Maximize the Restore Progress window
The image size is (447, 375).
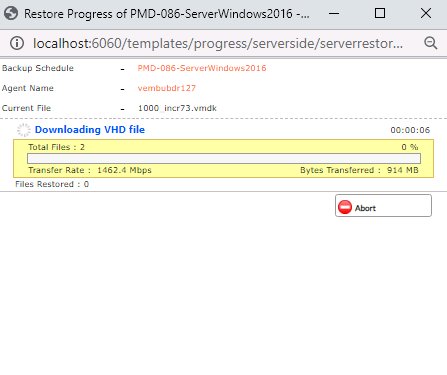coord(380,14)
